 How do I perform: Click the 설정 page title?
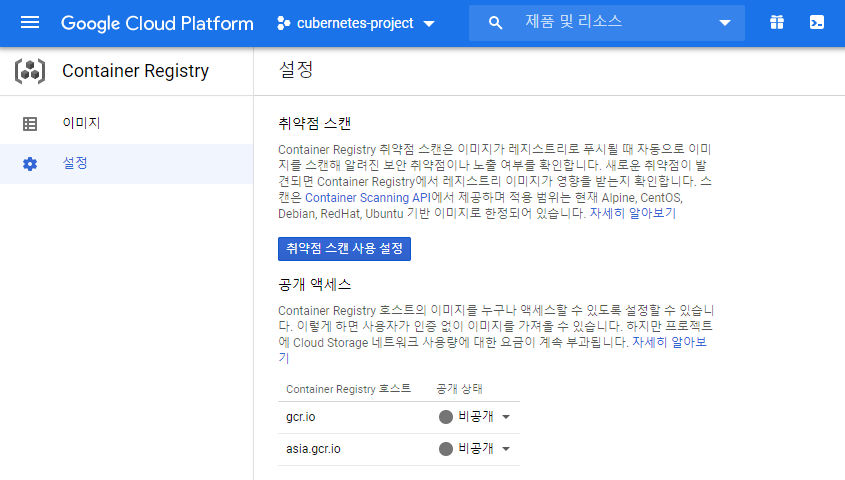[x=296, y=69]
